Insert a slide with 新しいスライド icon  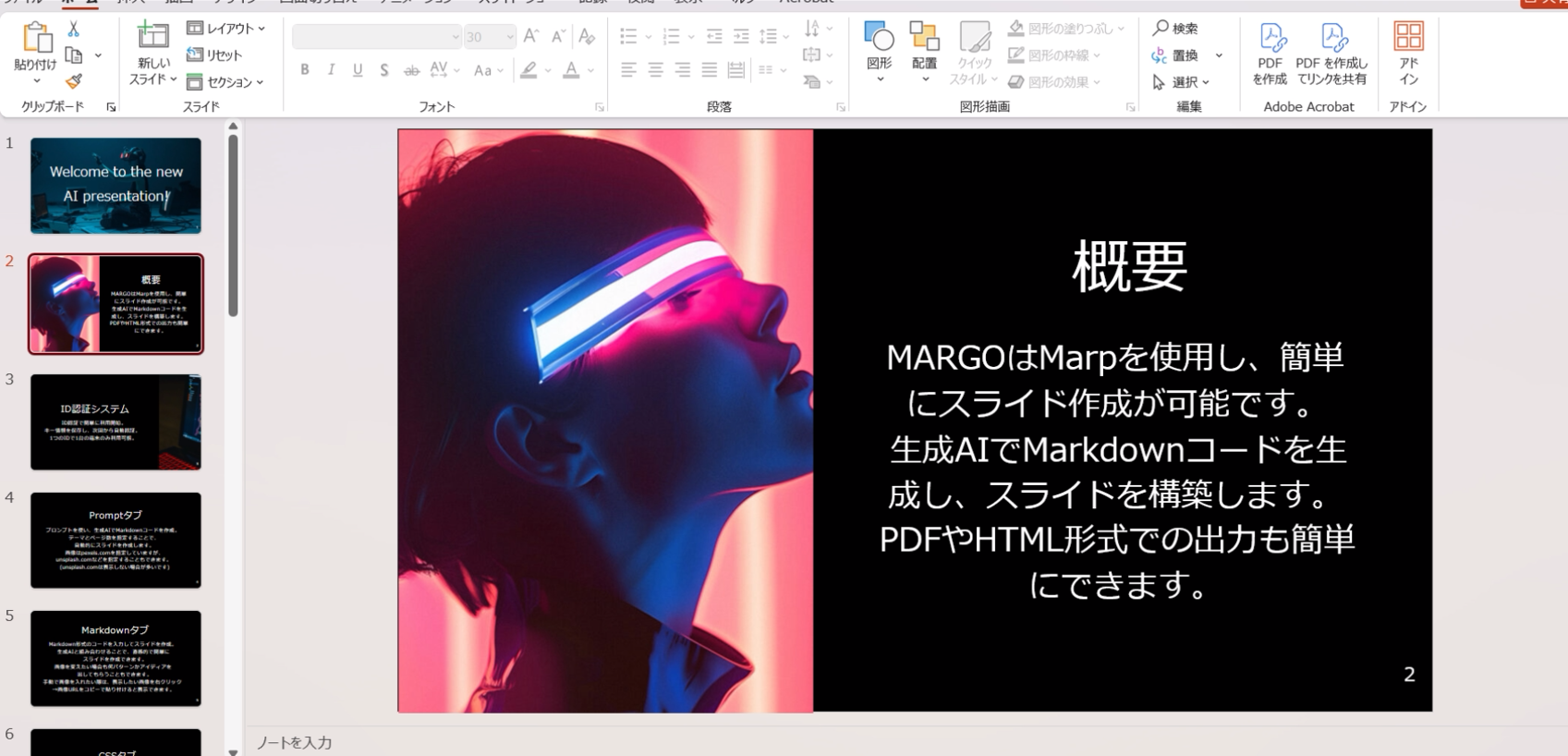tap(152, 37)
